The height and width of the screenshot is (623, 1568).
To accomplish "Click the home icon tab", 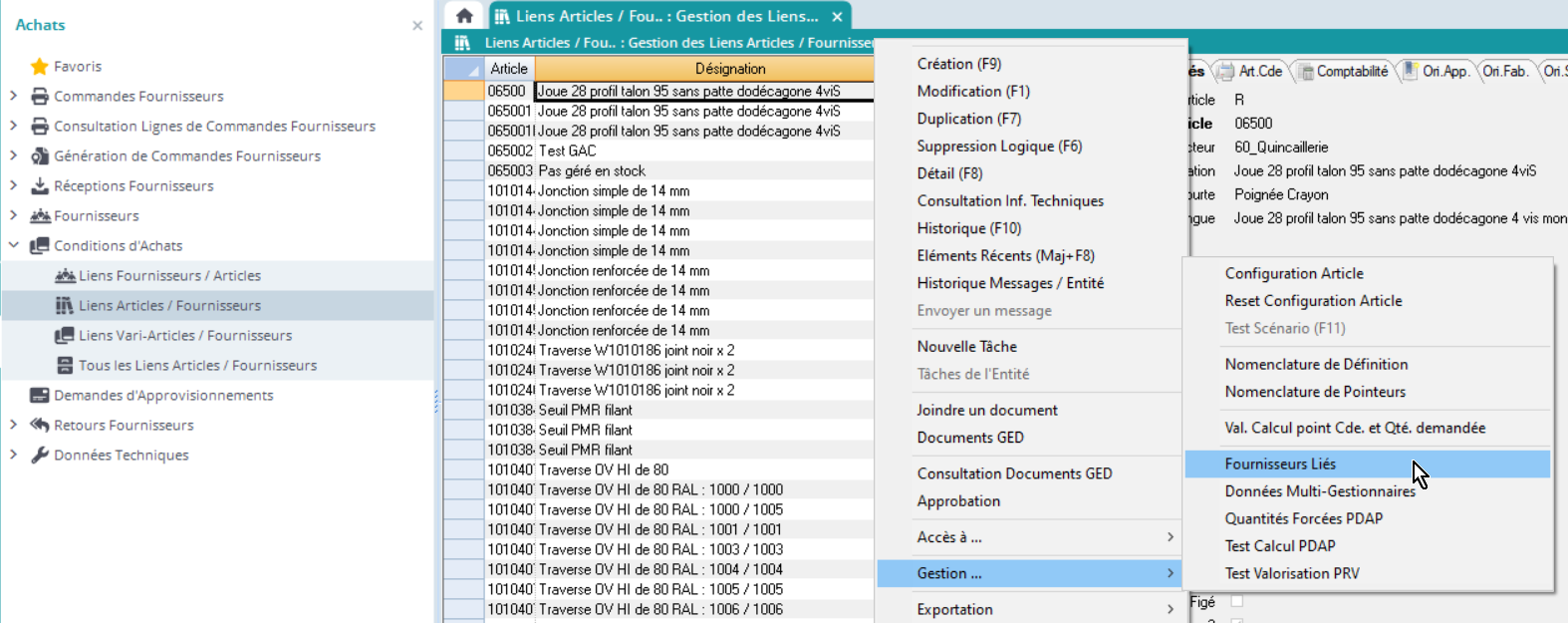I will pos(464,16).
